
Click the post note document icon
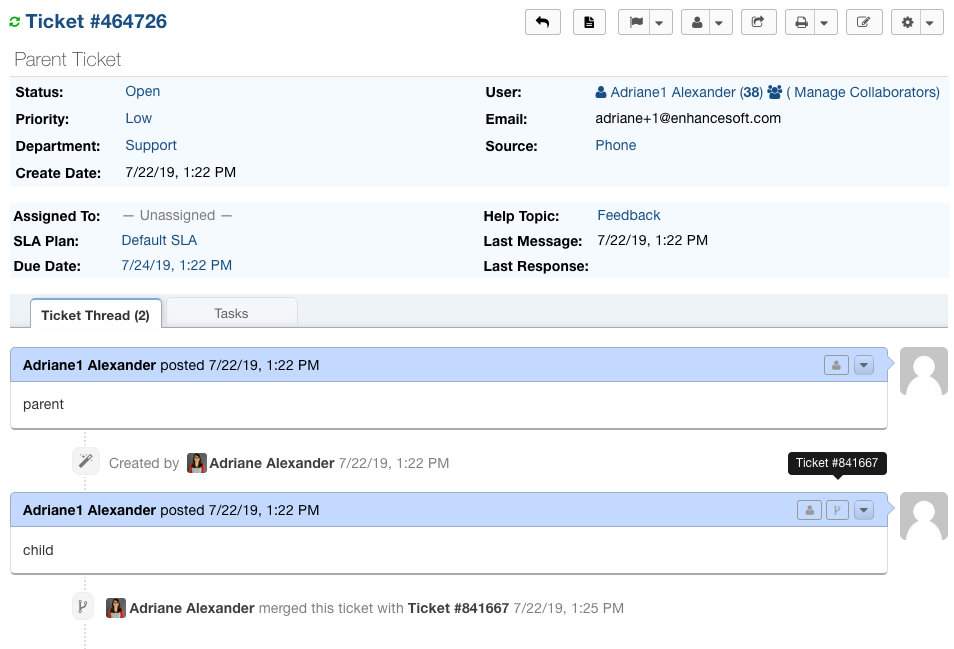589,22
